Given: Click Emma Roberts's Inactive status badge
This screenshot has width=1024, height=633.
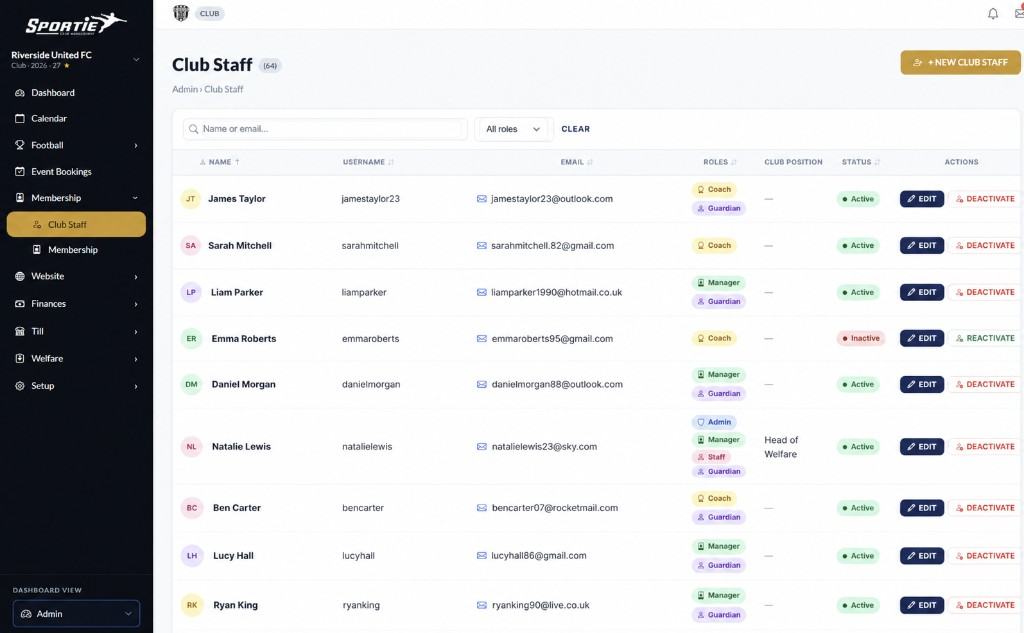Looking at the screenshot, I should (x=861, y=338).
